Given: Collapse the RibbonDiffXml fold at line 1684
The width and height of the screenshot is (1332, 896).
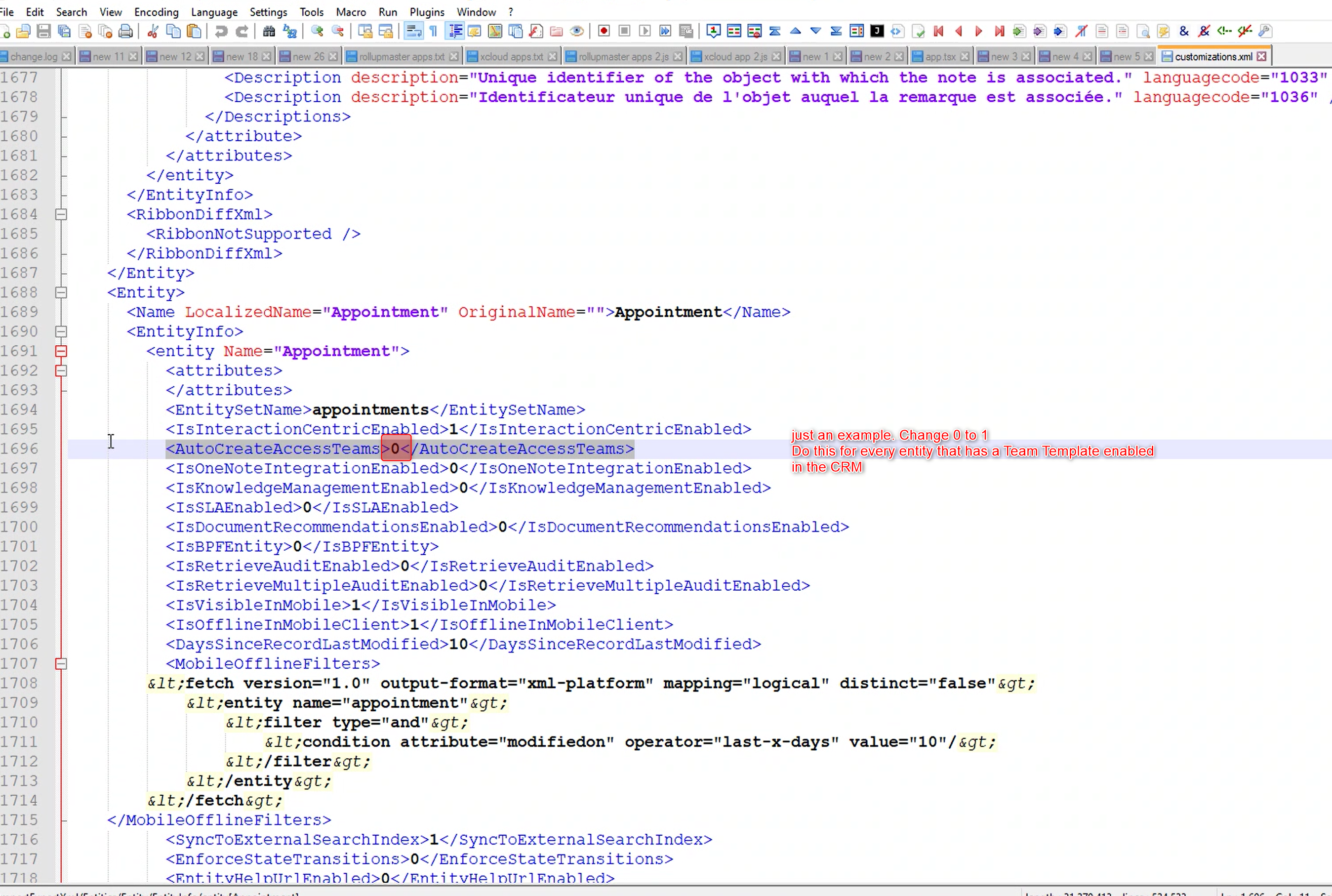Looking at the screenshot, I should [x=61, y=214].
